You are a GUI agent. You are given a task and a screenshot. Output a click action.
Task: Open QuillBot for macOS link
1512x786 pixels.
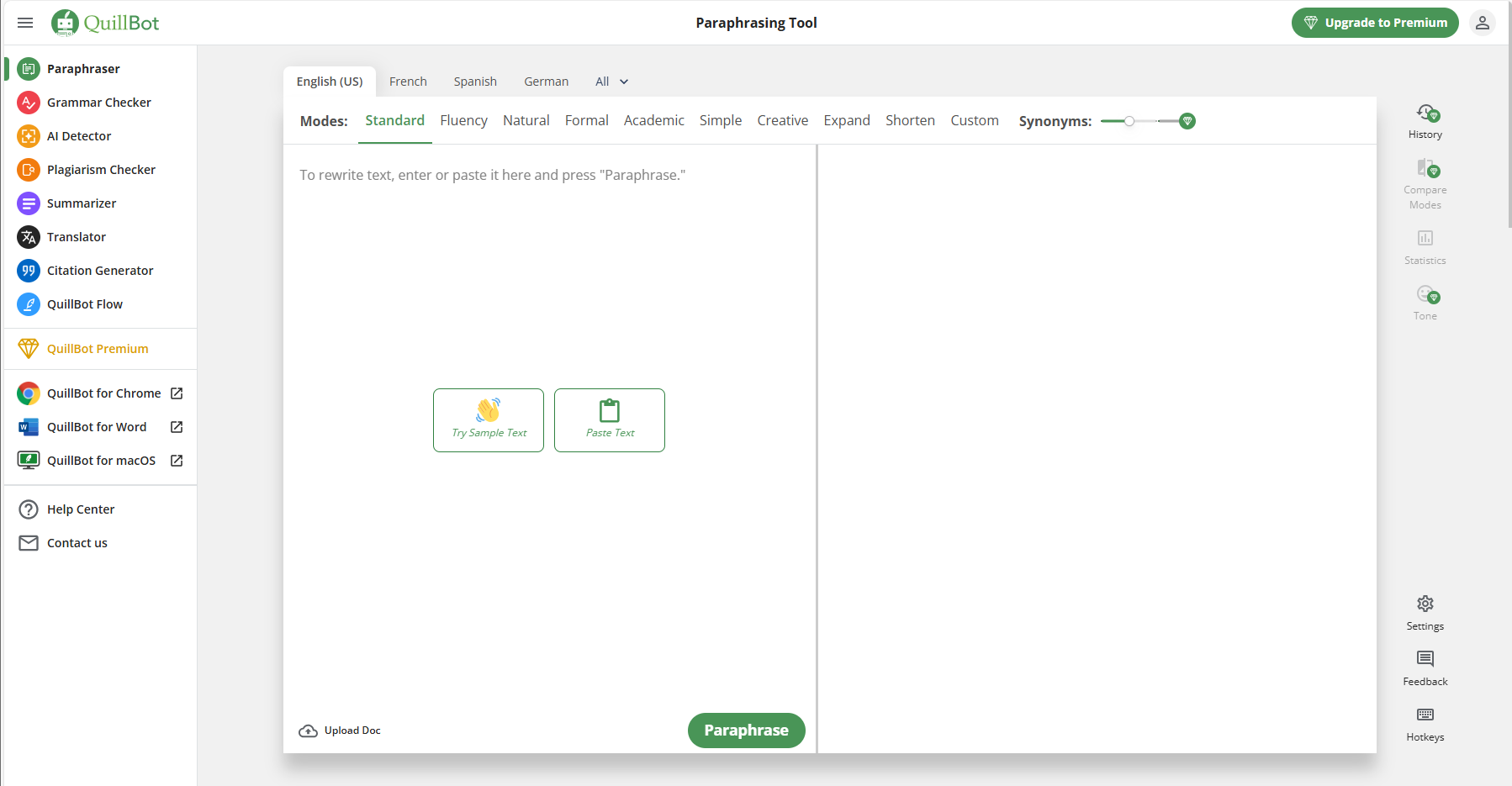coord(101,461)
